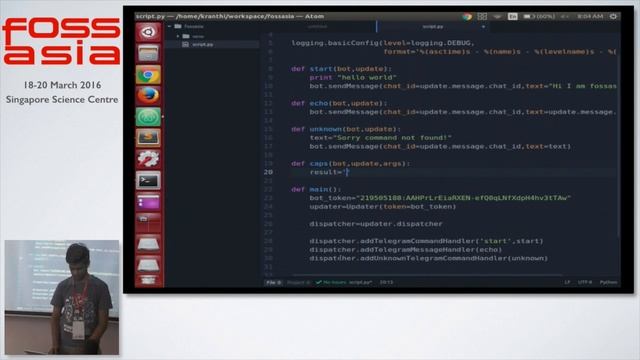This screenshot has width=640, height=360.
Task: Change UTF-8 encoding selector
Action: (584, 282)
